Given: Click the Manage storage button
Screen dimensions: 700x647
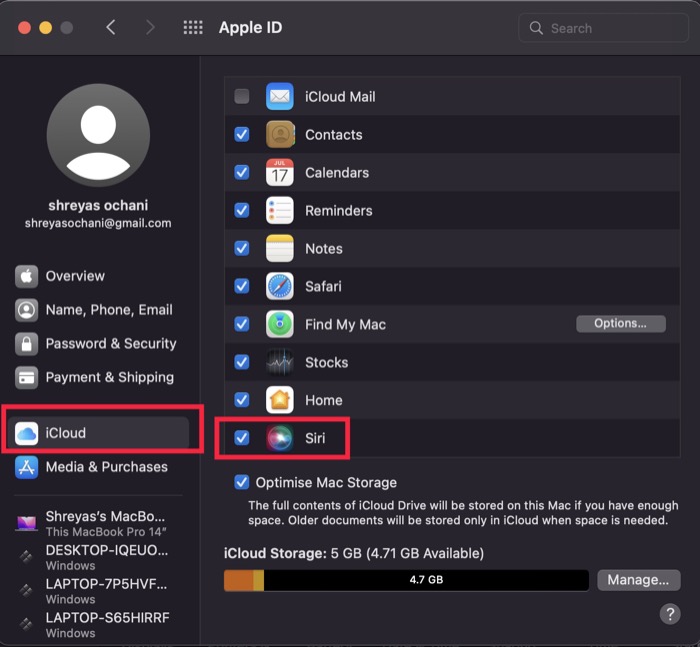Looking at the screenshot, I should pyautogui.click(x=639, y=580).
